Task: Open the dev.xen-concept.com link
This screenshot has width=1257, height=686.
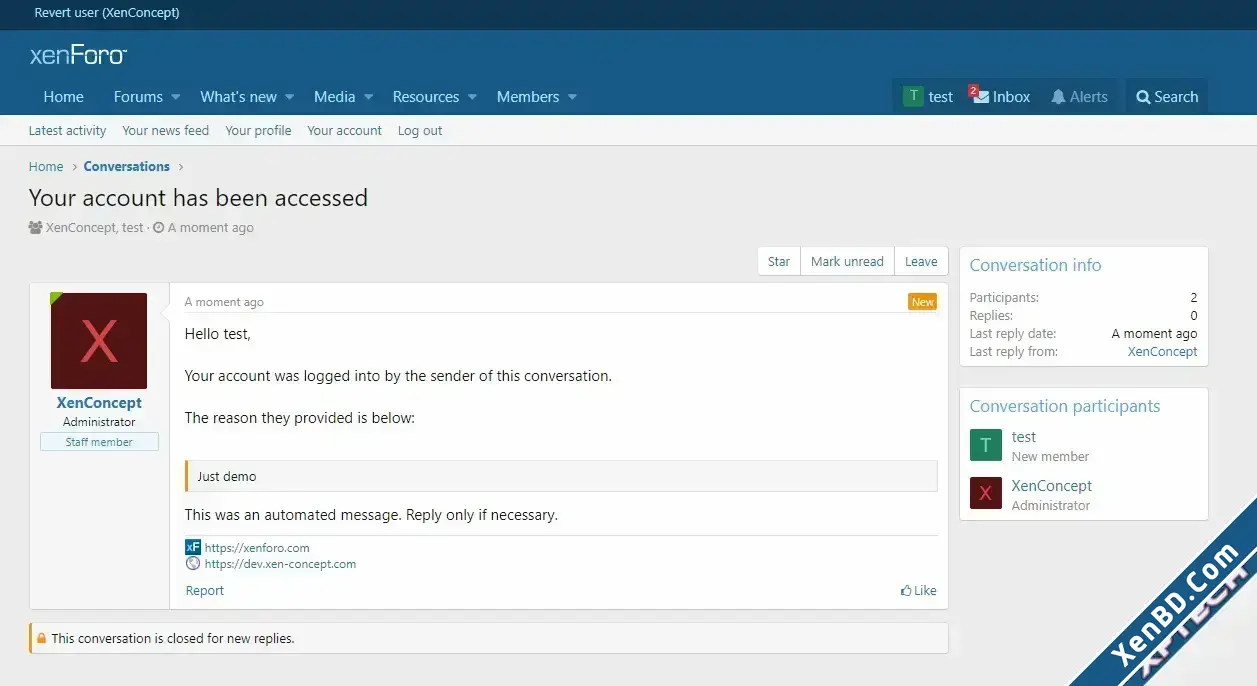Action: coord(280,564)
